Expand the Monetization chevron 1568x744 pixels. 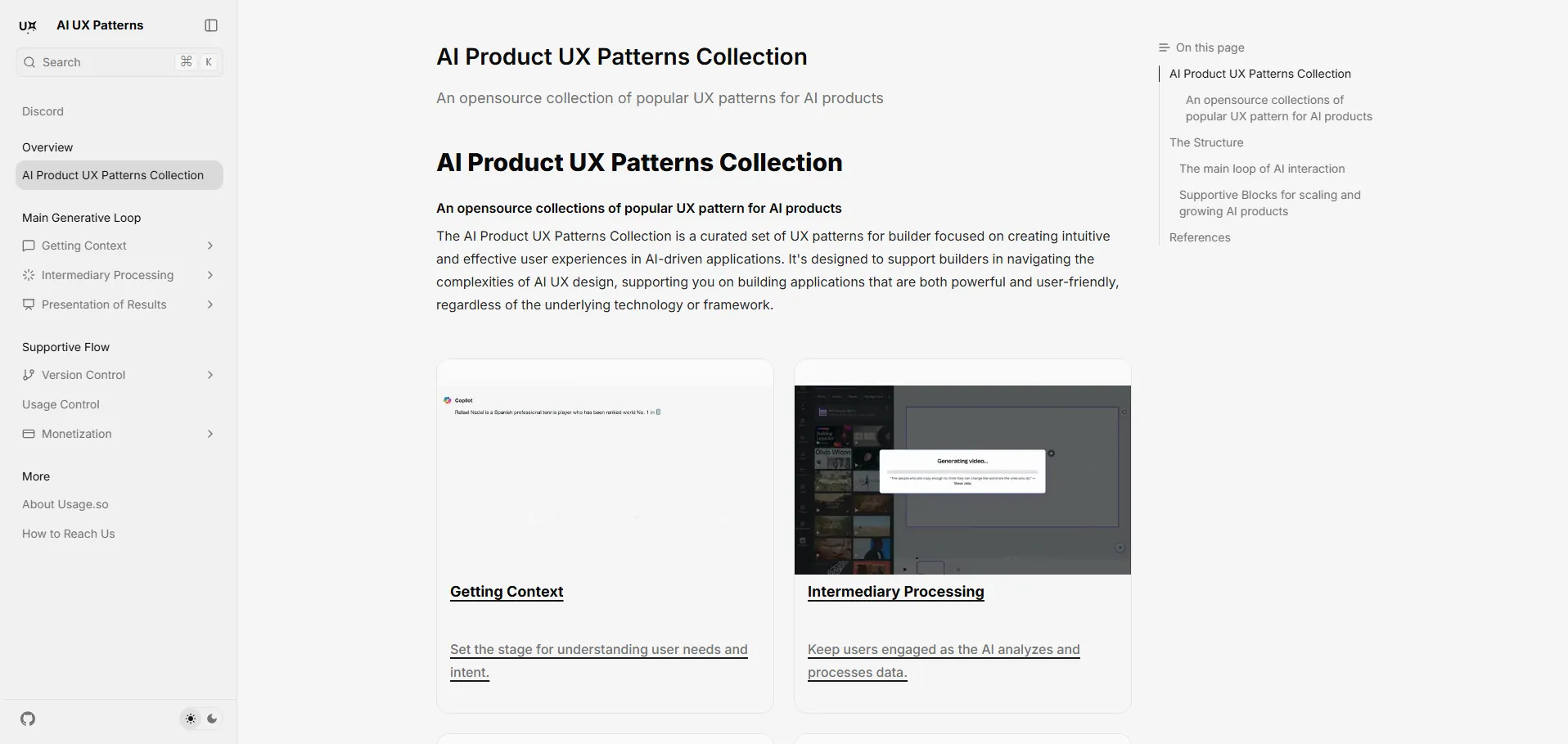[x=210, y=434]
